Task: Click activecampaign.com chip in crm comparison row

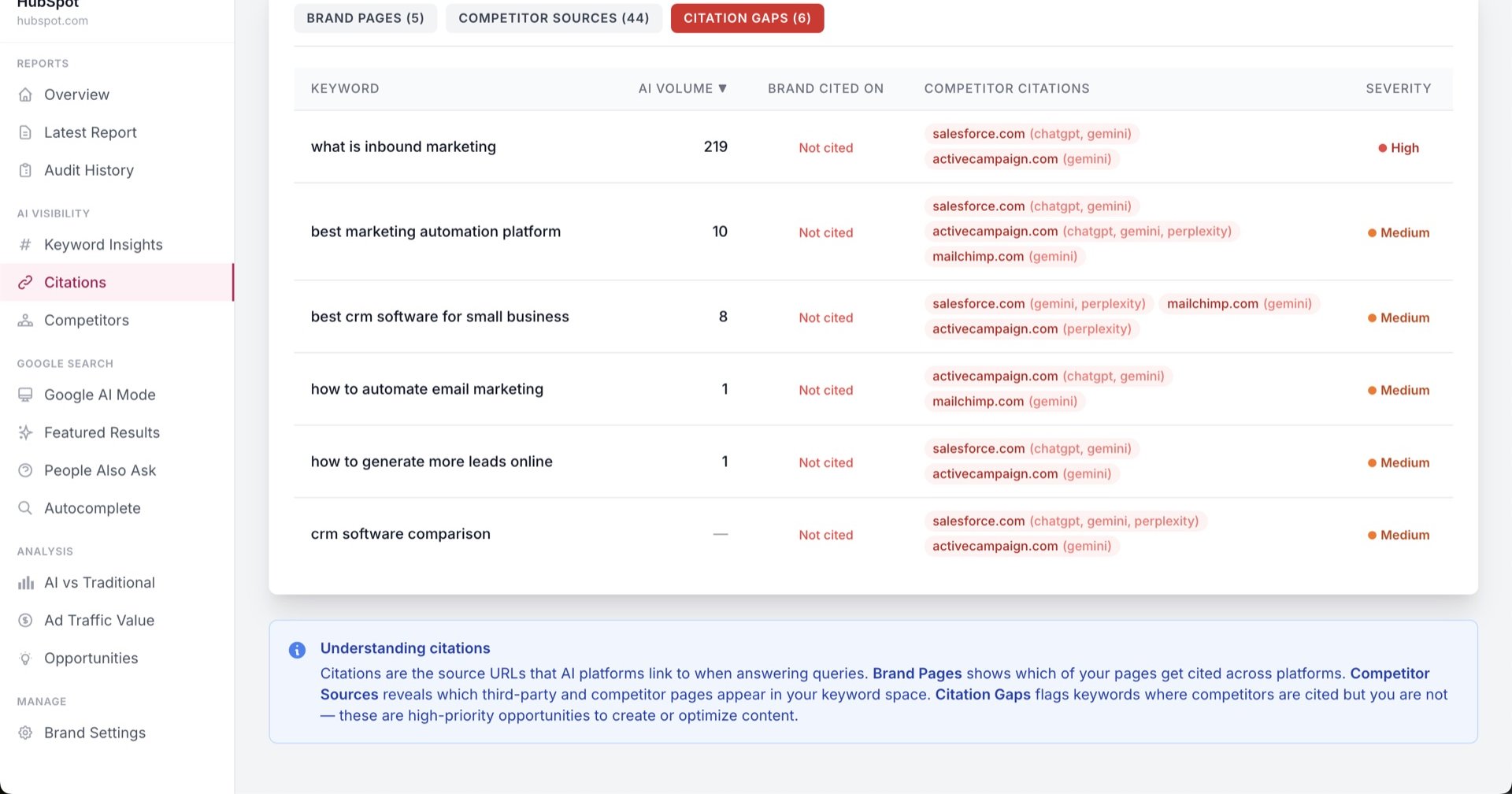Action: (x=1021, y=547)
